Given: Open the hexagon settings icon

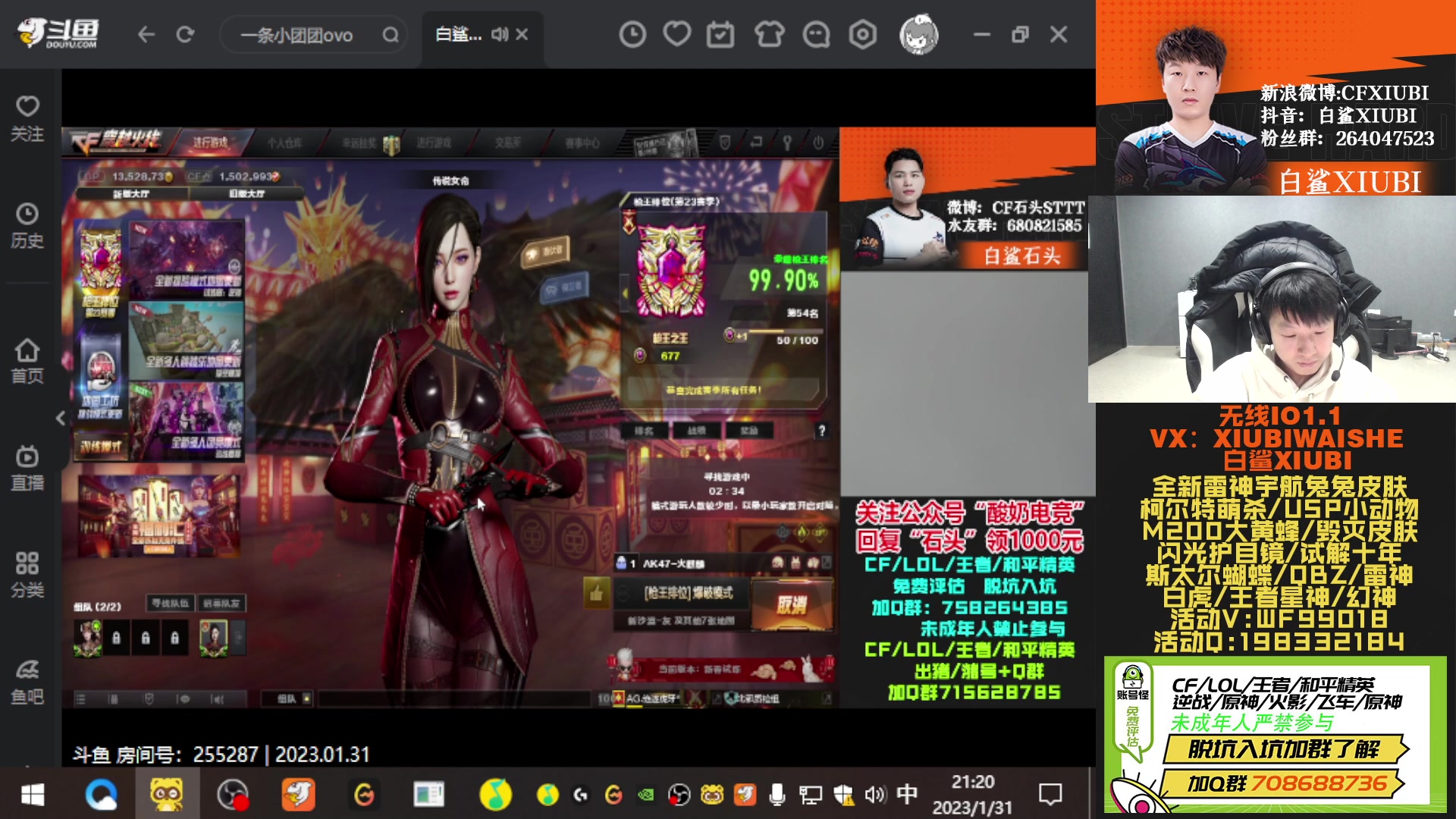Looking at the screenshot, I should point(862,34).
